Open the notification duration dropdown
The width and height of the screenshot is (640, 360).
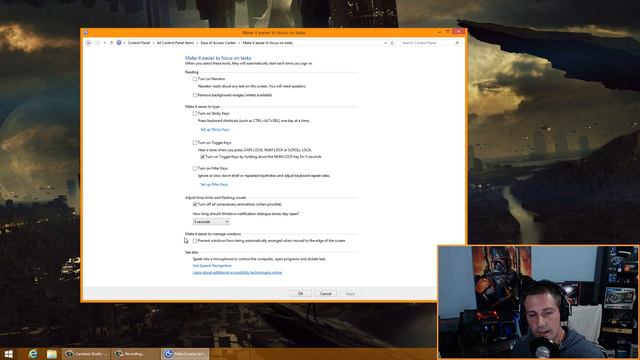[x=211, y=222]
